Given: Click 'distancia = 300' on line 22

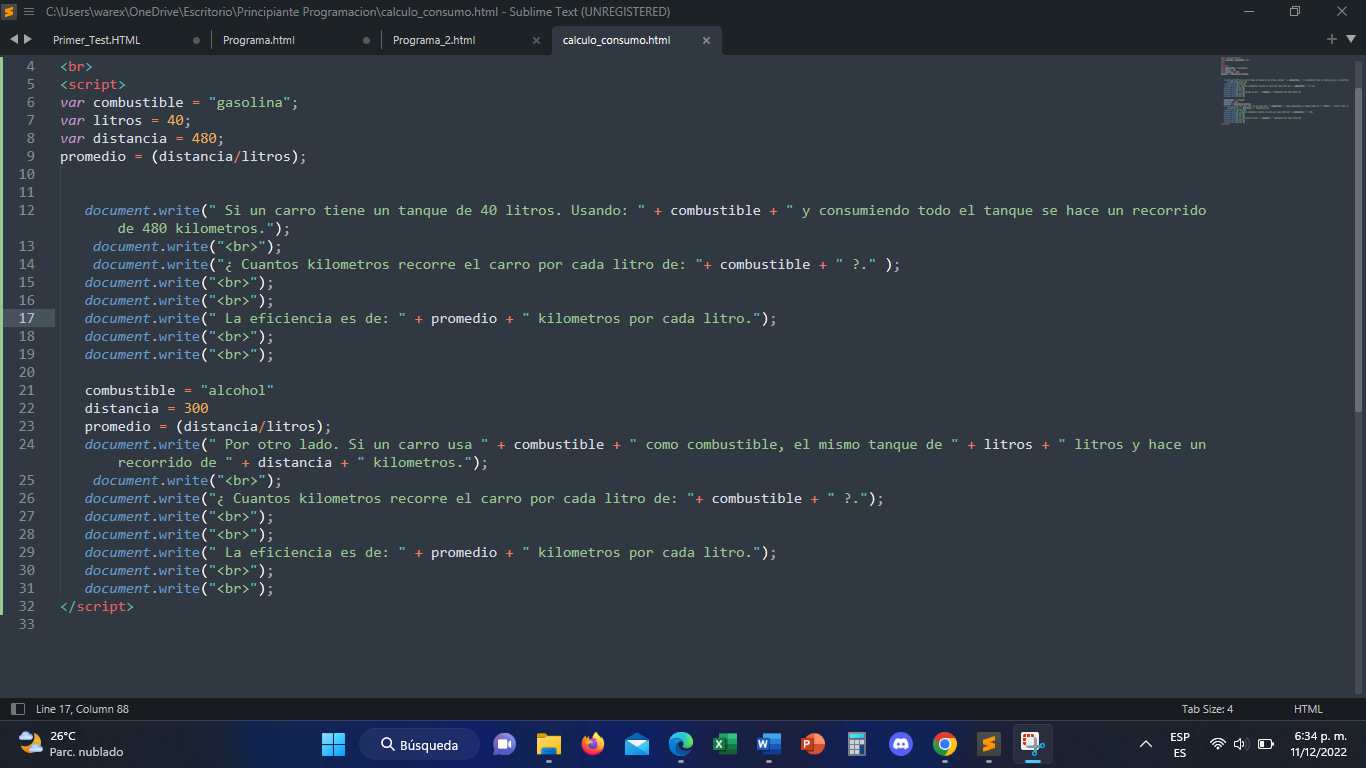Looking at the screenshot, I should (x=147, y=408).
